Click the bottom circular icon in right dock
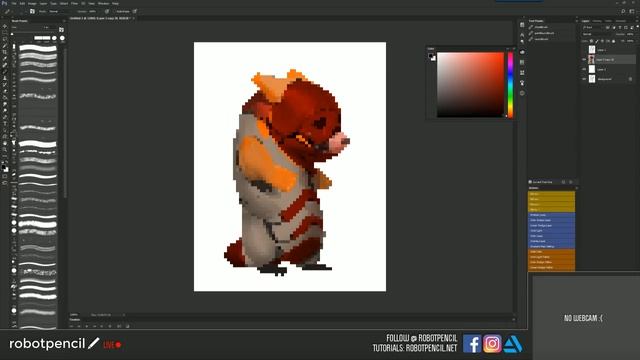This screenshot has width=640, height=360. [522, 93]
